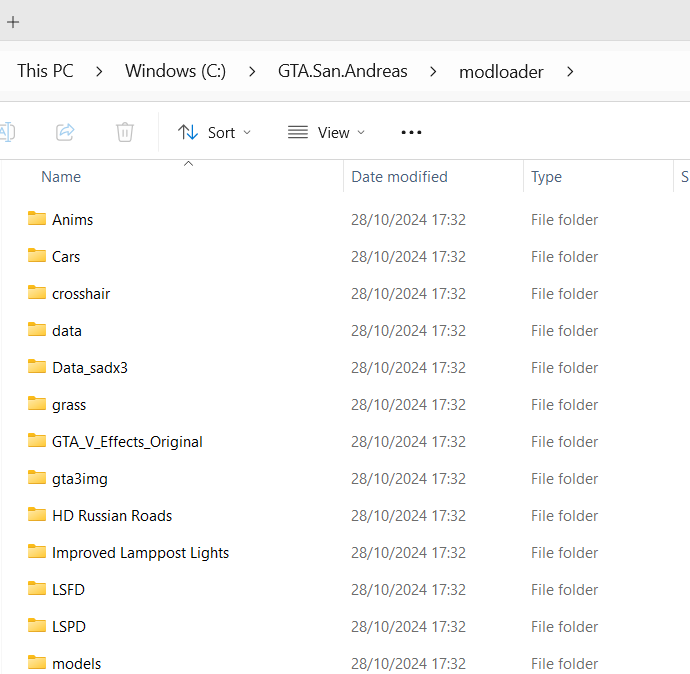690x674 pixels.
Task: Open the View dropdown menu
Action: [327, 132]
